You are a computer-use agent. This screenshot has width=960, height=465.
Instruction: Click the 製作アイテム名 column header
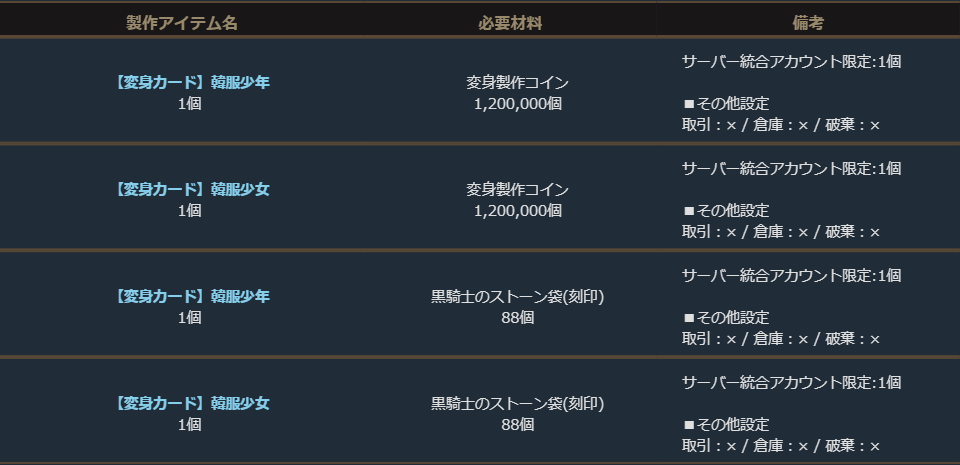(x=181, y=23)
